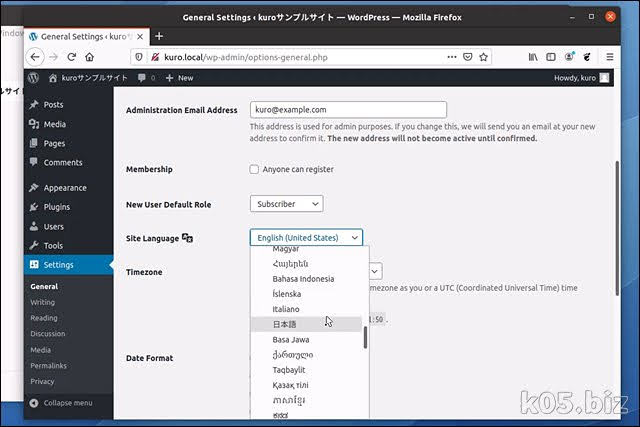This screenshot has width=640, height=427.
Task: Open page actions three-dots menu
Action: (452, 57)
